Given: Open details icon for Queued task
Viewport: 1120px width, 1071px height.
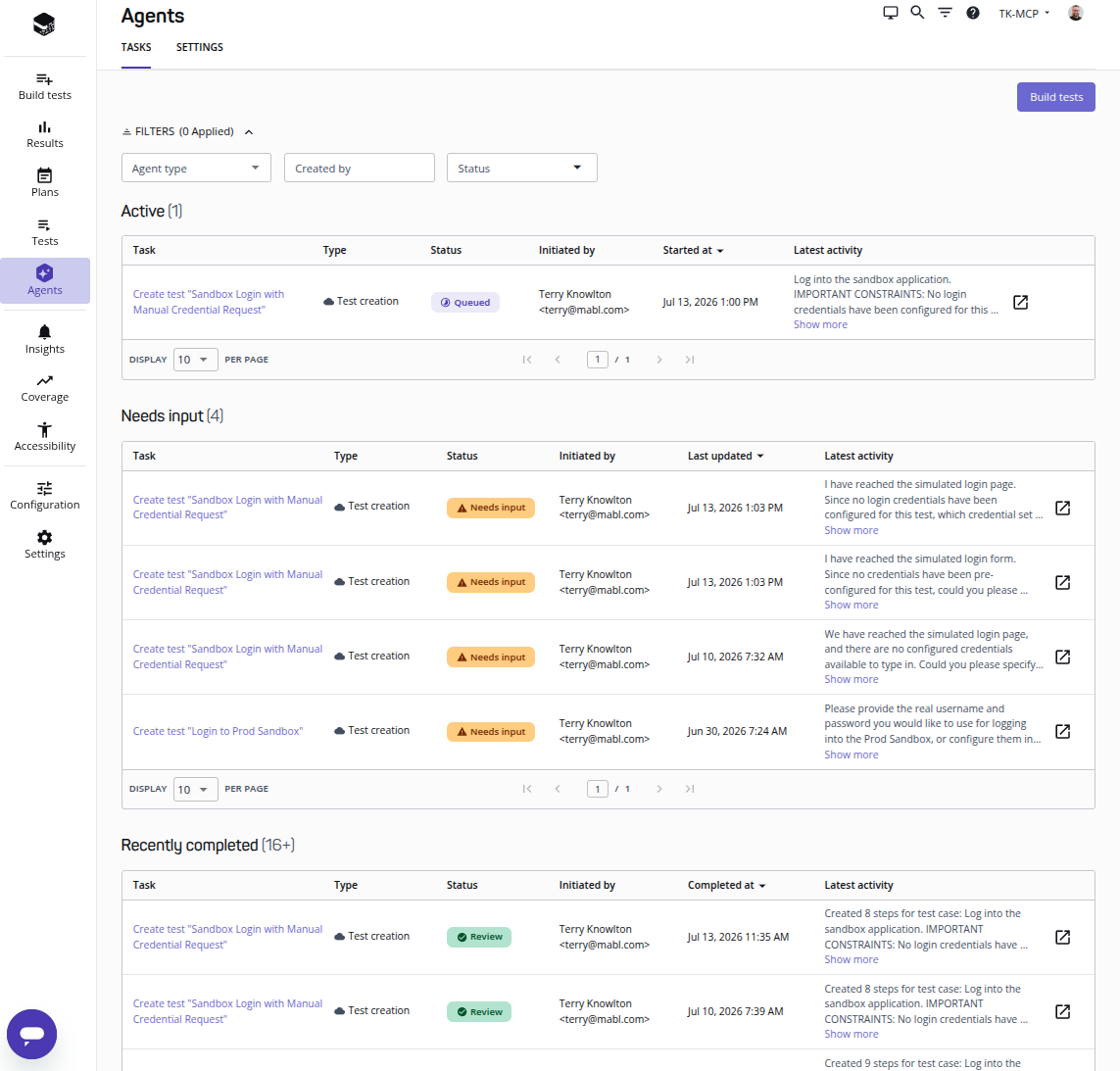Looking at the screenshot, I should pos(1021,302).
